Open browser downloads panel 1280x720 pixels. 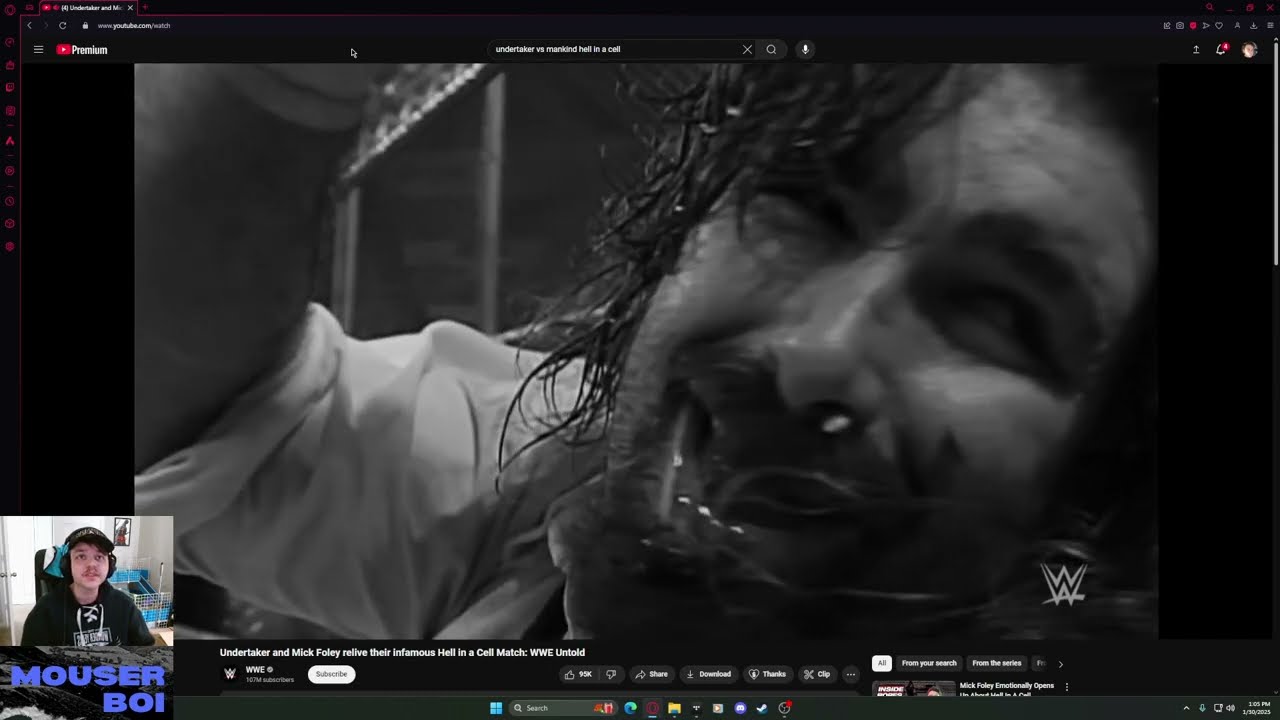(1254, 26)
